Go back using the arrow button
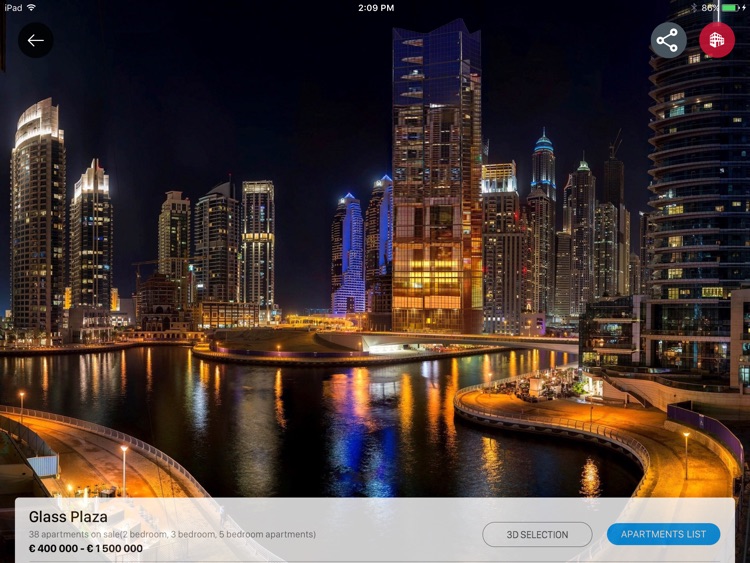Screen dimensions: 750x563 (x=36, y=41)
